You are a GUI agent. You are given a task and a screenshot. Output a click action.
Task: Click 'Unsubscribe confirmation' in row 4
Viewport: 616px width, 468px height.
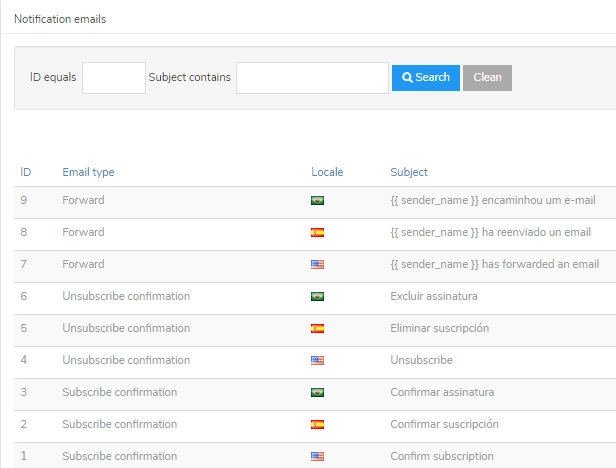pyautogui.click(x=126, y=360)
